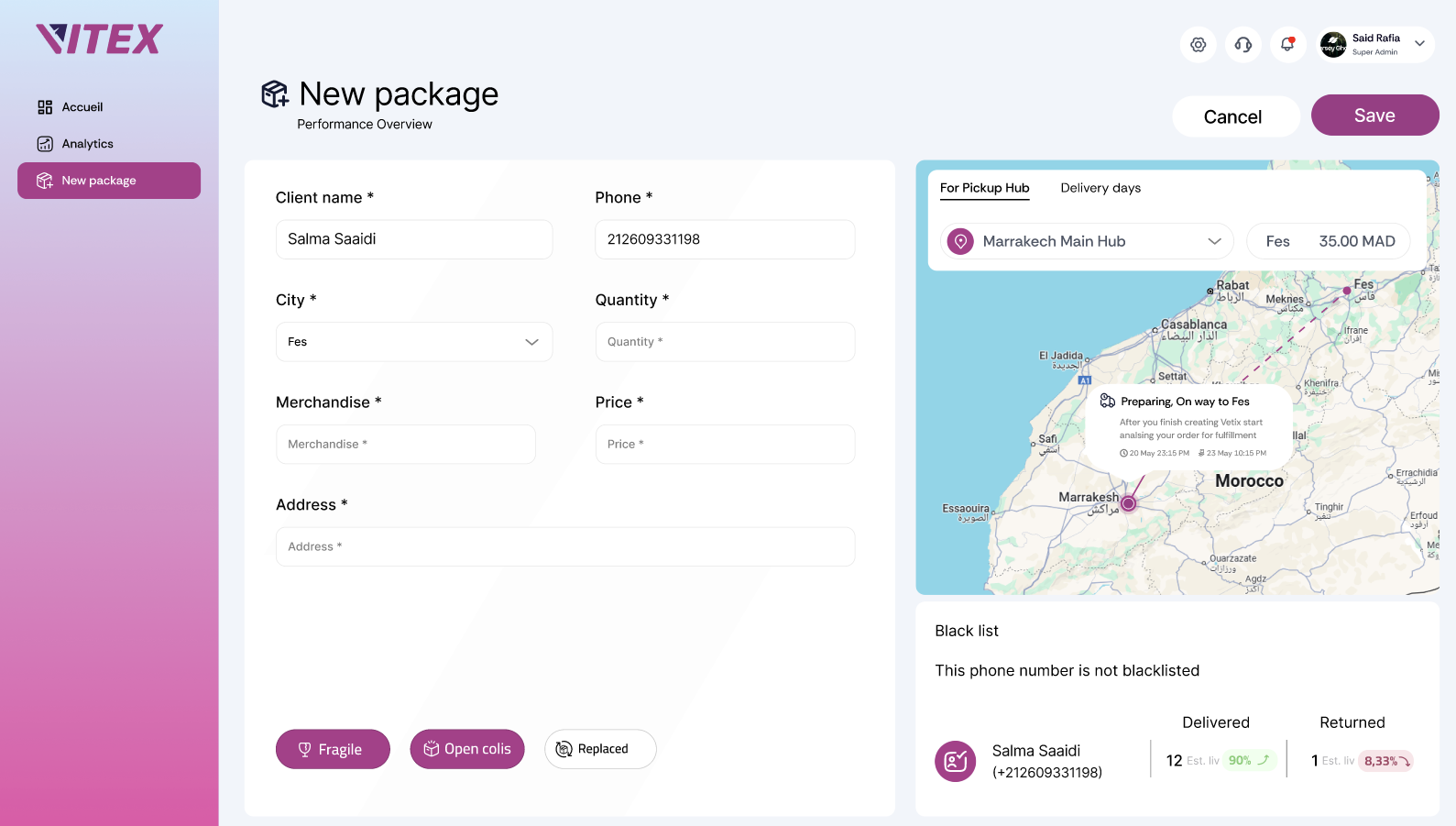Focus the Address input field
The width and height of the screenshot is (1456, 826).
click(x=565, y=546)
